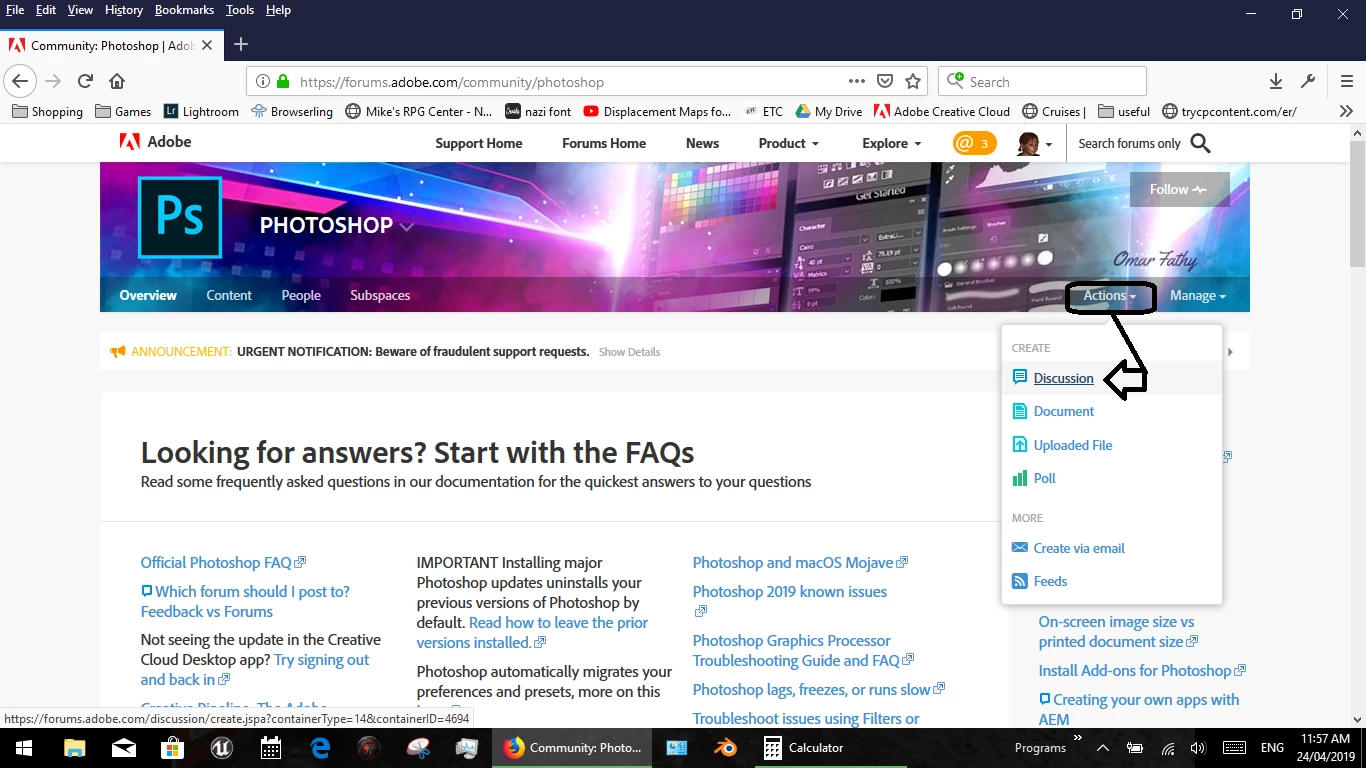Open the File menu

tap(15, 10)
